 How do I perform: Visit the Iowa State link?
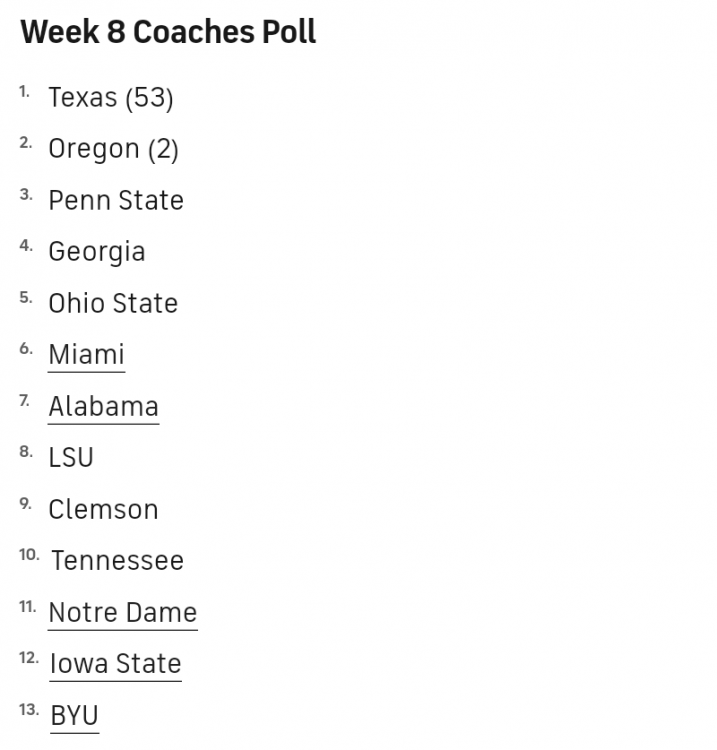coord(115,664)
